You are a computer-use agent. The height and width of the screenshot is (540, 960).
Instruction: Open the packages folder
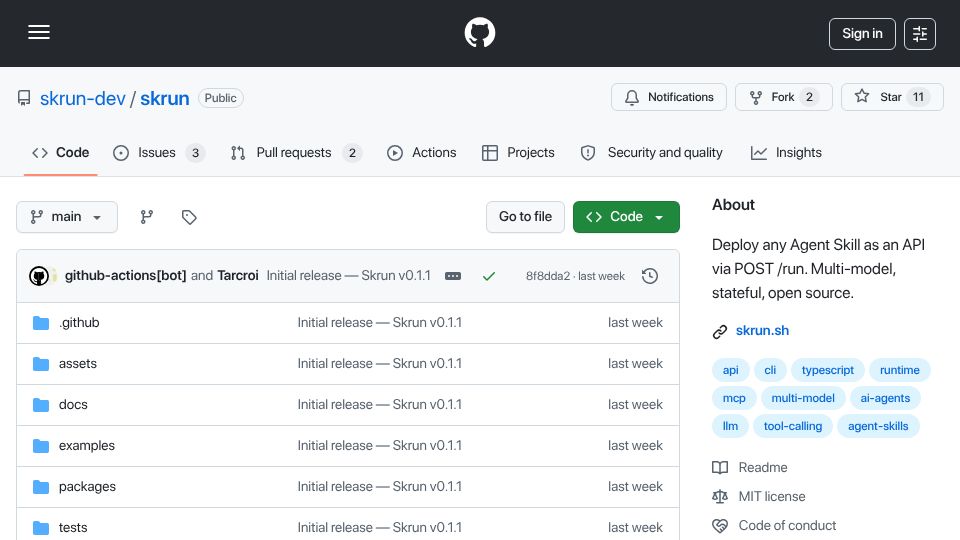[x=87, y=487]
